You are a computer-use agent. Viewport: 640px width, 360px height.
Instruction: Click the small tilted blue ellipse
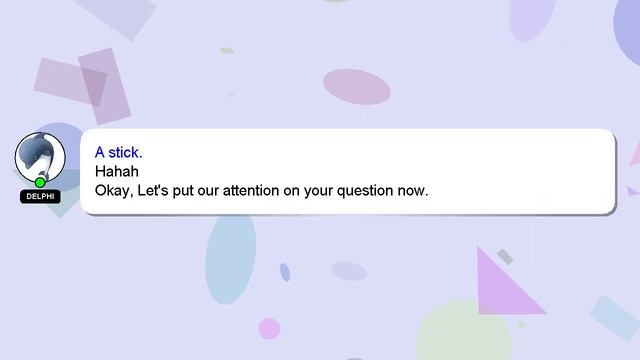pyautogui.click(x=285, y=272)
